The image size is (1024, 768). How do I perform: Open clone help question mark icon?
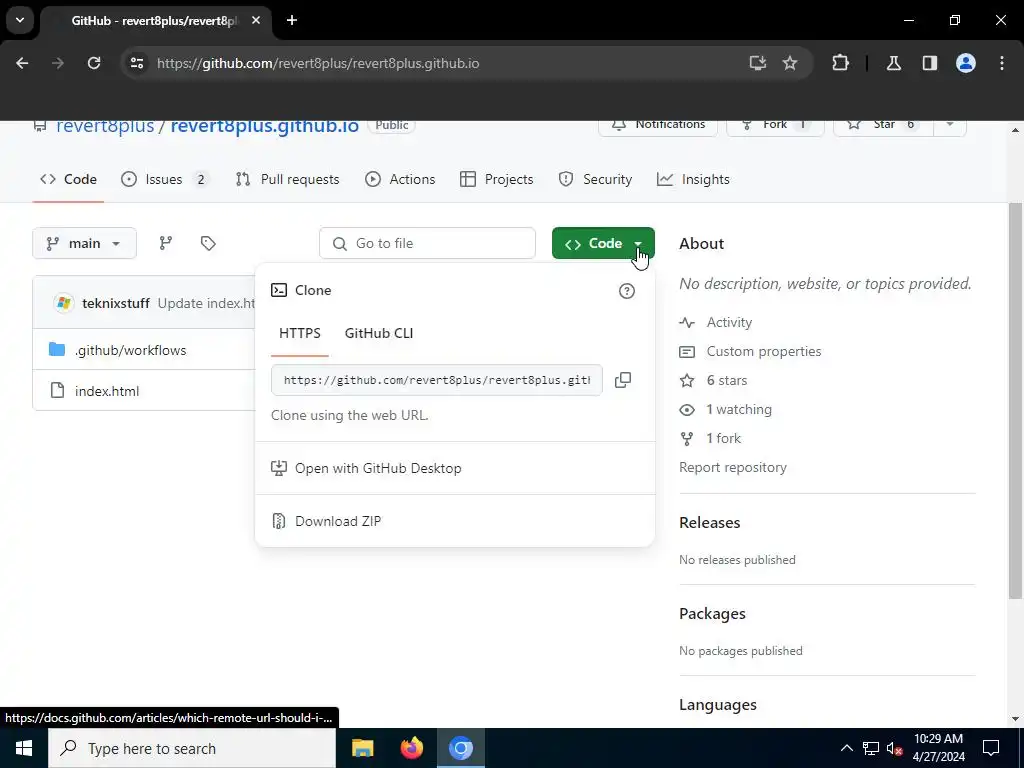pos(626,291)
